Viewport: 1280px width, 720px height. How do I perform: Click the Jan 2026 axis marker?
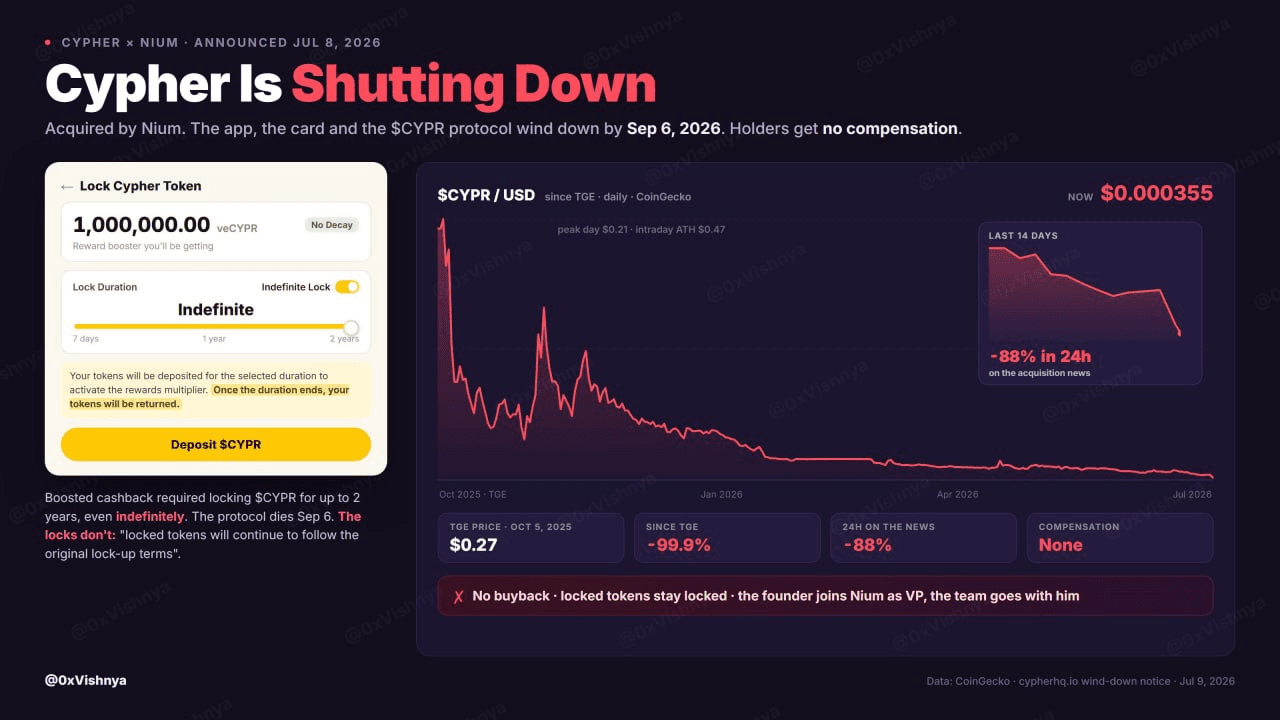[x=722, y=494]
